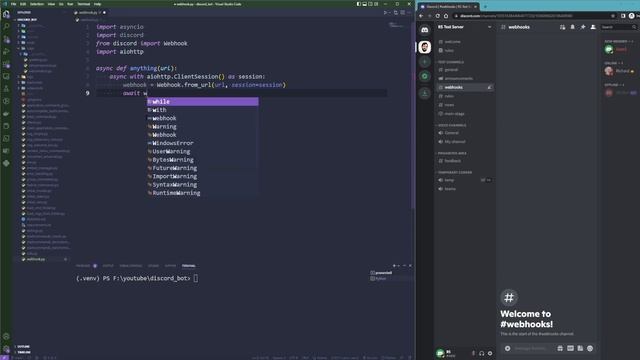The height and width of the screenshot is (360, 640).
Task: Choose 'WindowsError' in the autocomplete list
Action: pos(202,143)
